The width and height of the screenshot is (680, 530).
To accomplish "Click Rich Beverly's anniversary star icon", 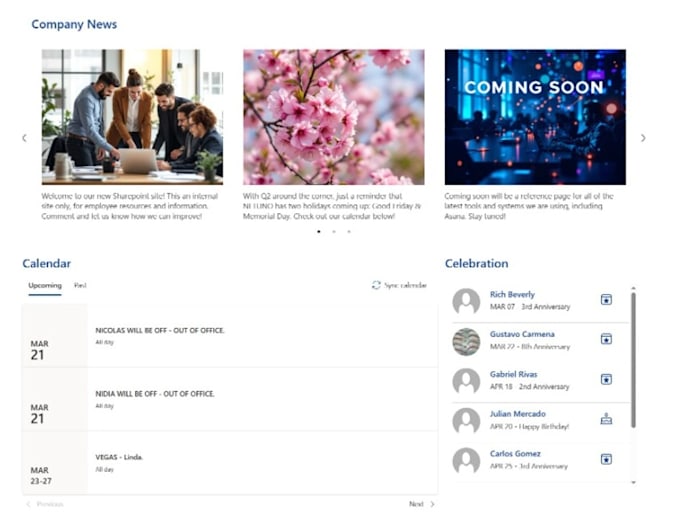I will [606, 299].
